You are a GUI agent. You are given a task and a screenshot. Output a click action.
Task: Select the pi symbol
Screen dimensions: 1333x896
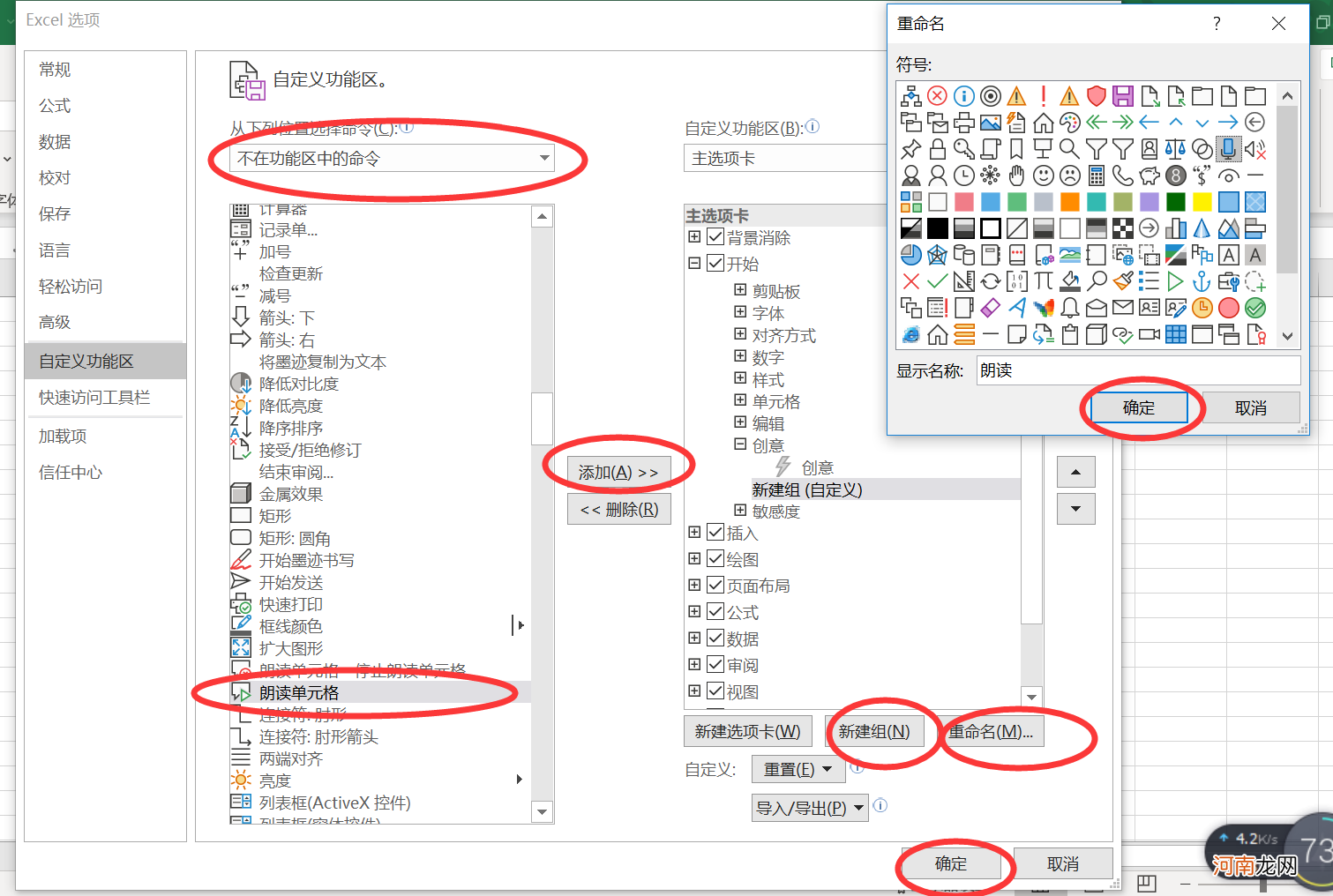1043,281
